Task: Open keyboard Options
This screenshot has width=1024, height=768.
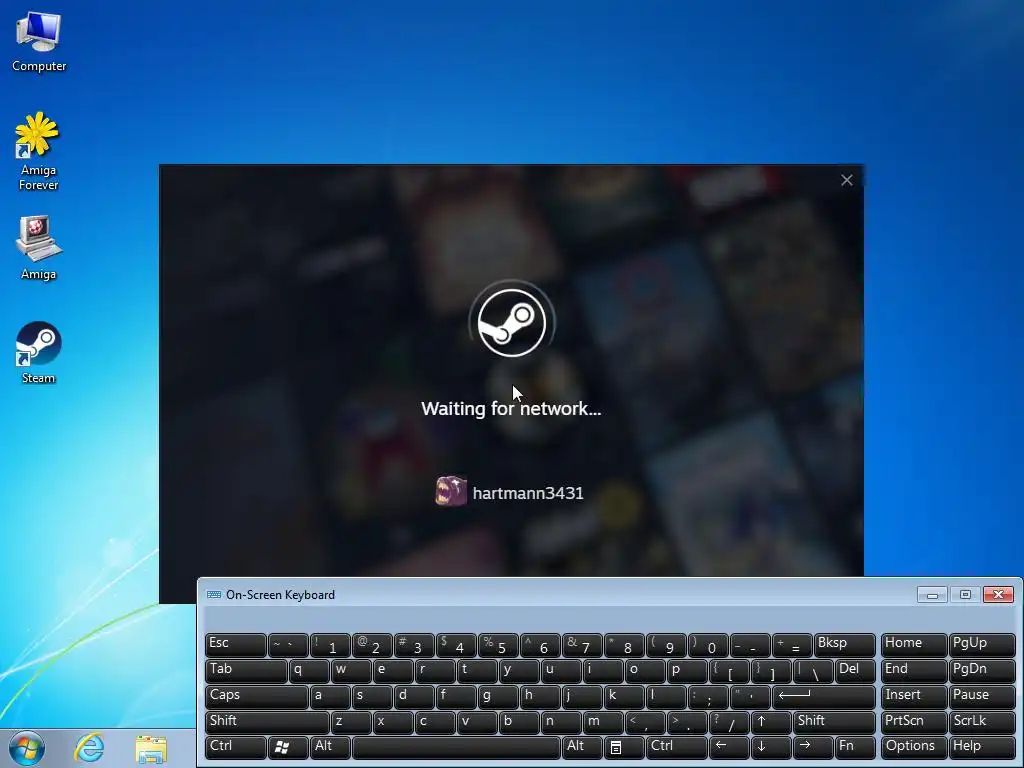Action: tap(913, 747)
